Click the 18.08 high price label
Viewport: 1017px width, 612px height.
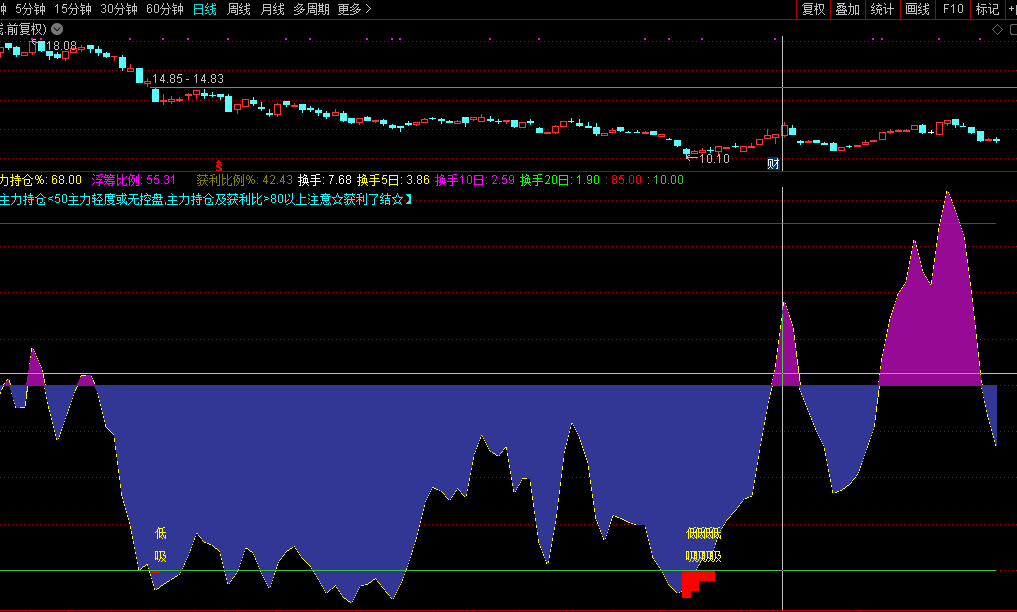point(60,46)
